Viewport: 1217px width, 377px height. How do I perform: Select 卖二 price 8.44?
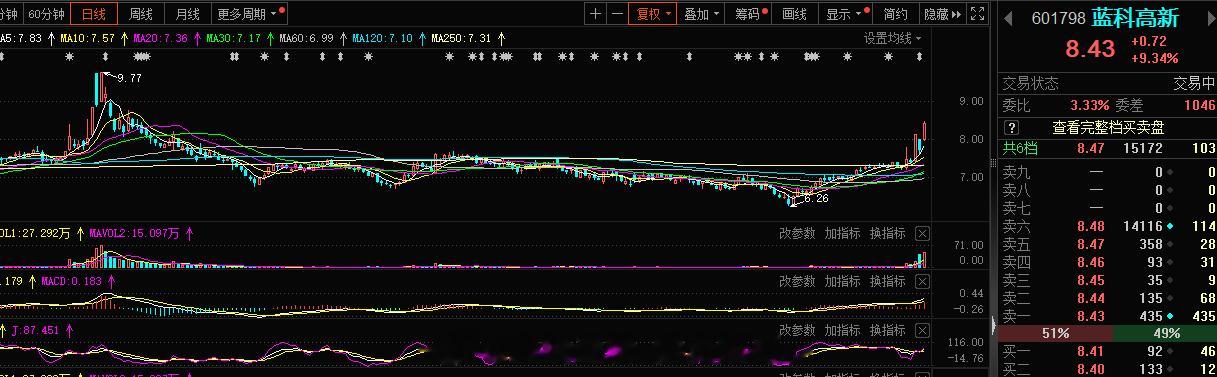[x=1091, y=298]
